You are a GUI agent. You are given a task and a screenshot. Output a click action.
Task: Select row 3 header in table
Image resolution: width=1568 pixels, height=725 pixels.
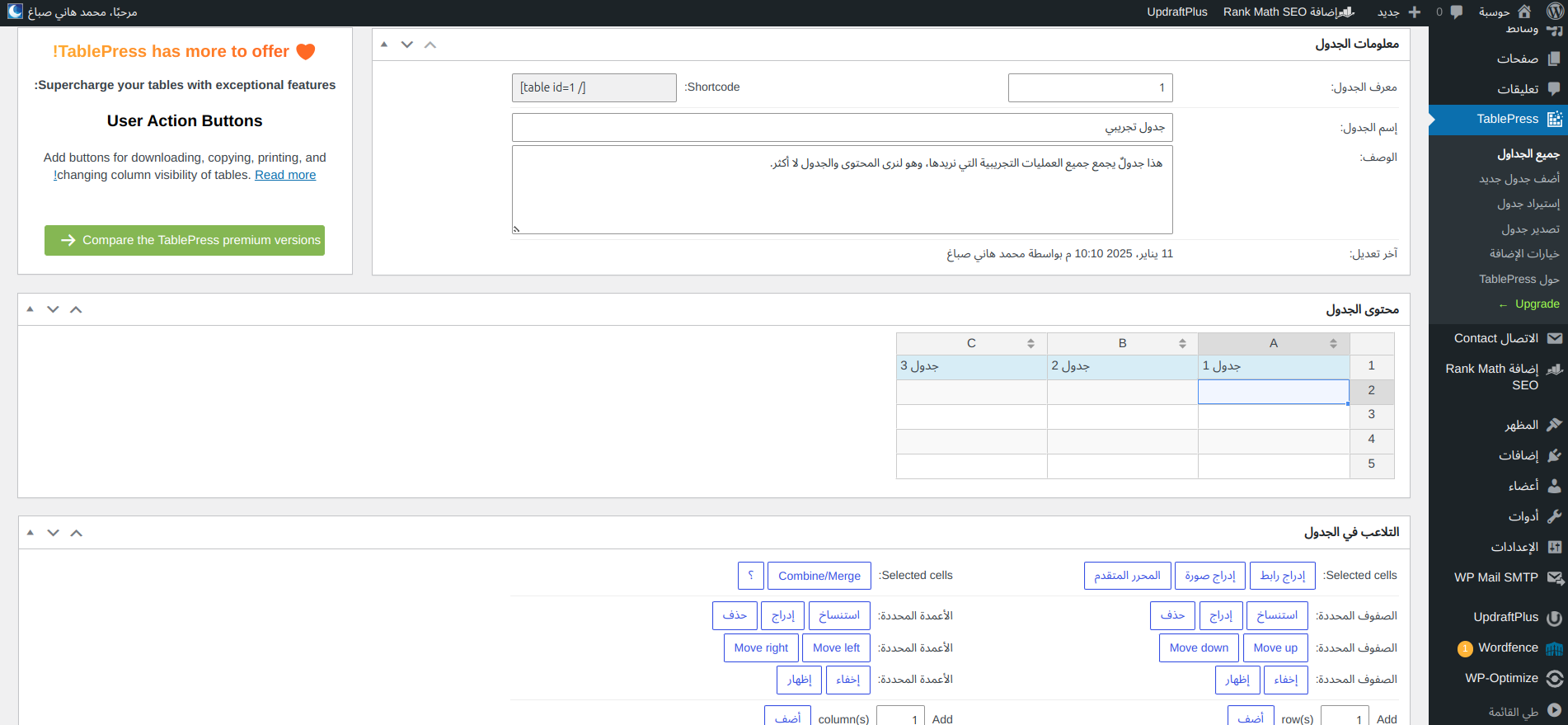(1371, 415)
